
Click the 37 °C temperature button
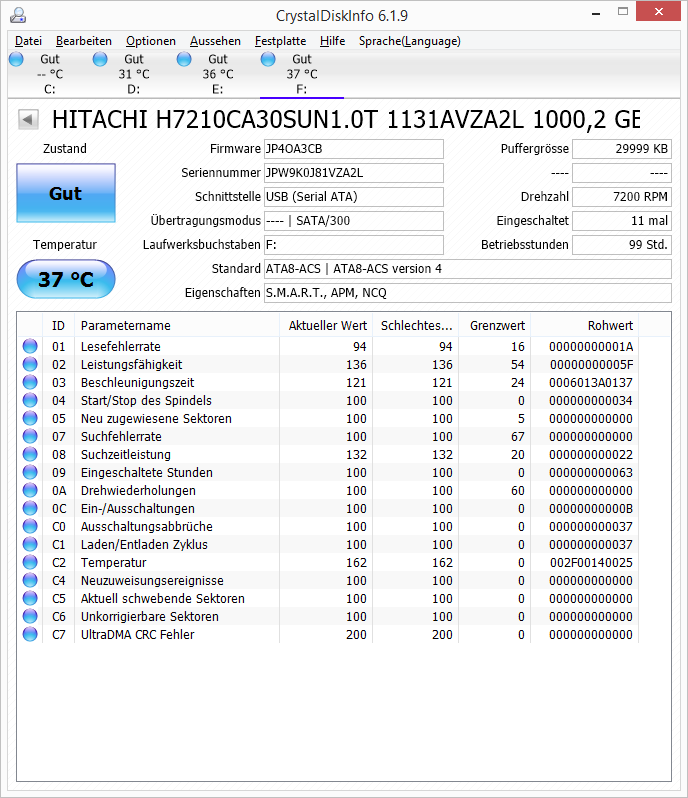[66, 279]
